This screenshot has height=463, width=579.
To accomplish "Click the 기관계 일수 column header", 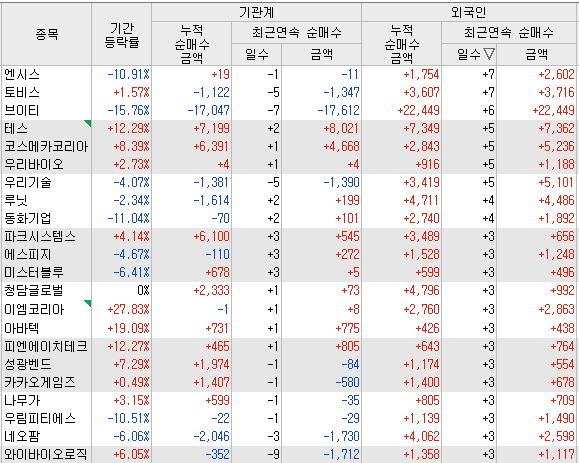I will [x=257, y=55].
